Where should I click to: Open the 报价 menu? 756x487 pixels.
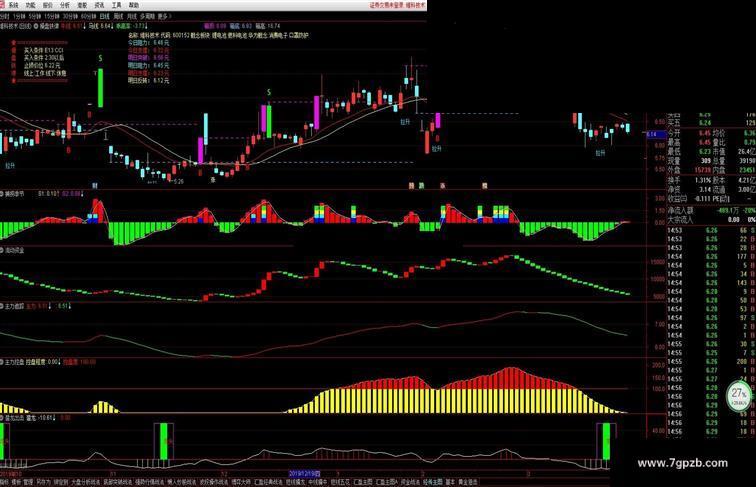[x=48, y=5]
